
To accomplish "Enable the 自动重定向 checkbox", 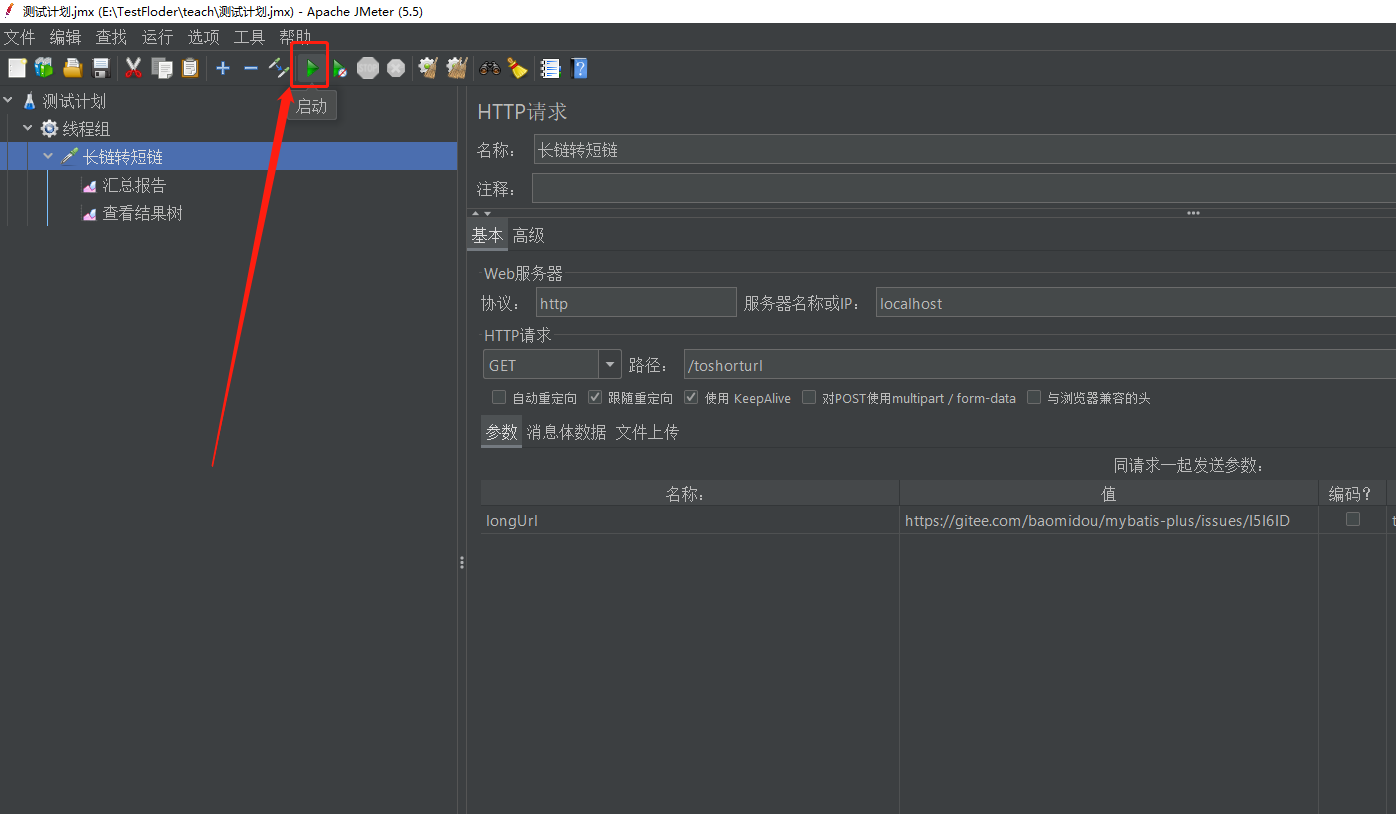I will point(499,398).
